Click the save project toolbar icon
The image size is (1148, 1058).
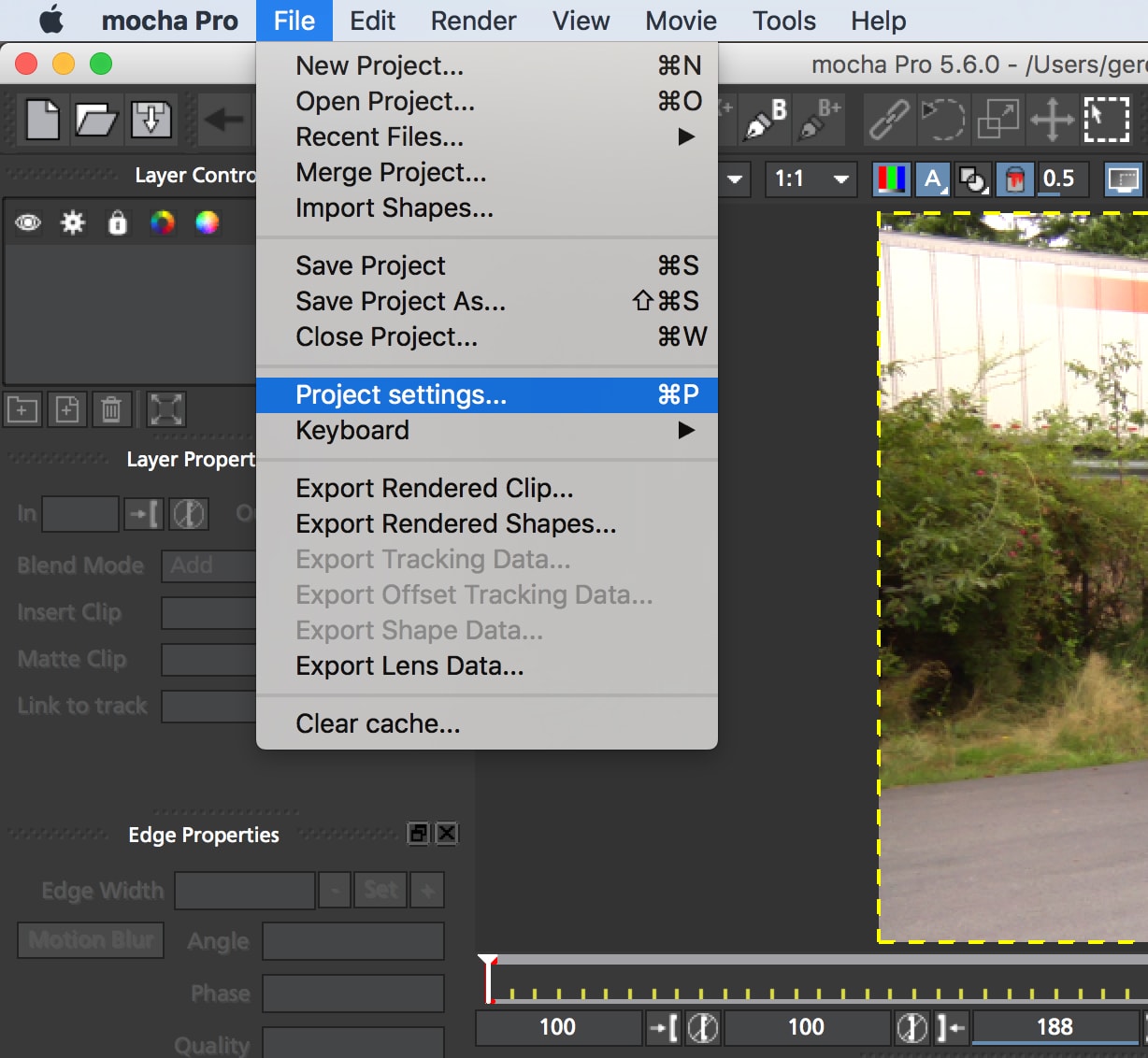151,120
